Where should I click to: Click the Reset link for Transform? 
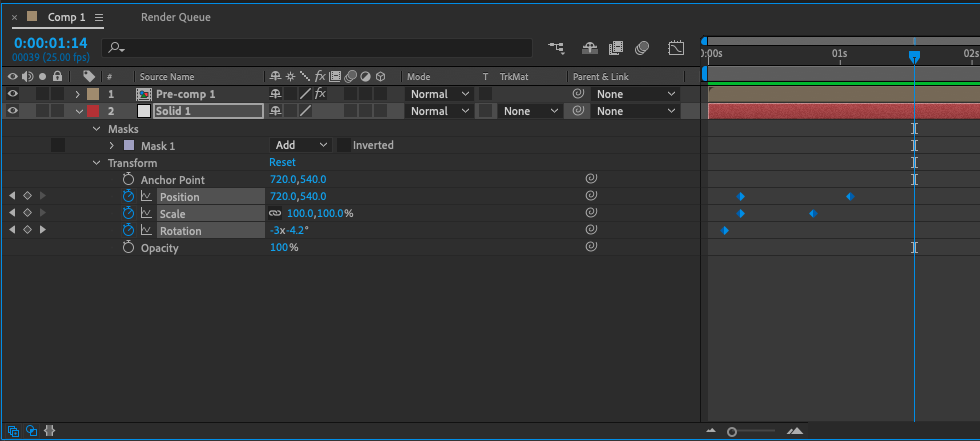[x=282, y=163]
